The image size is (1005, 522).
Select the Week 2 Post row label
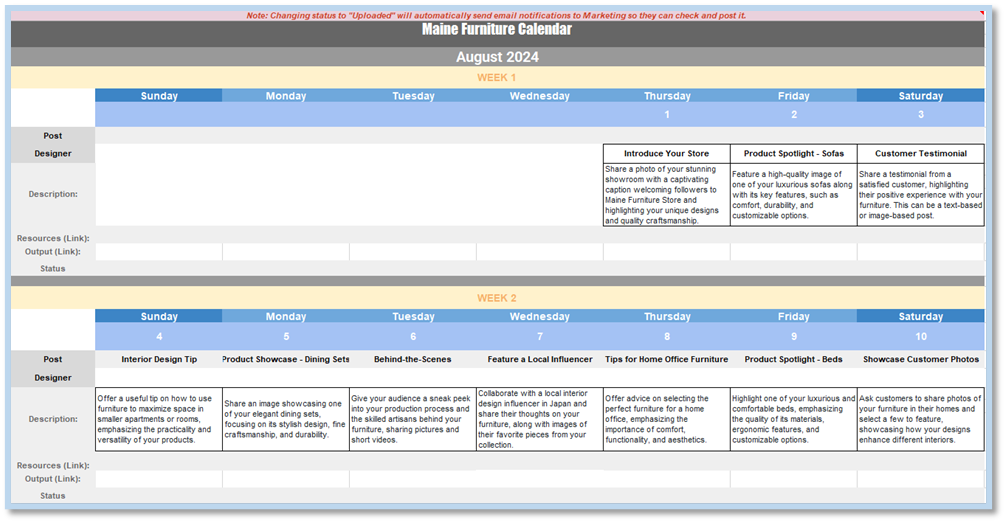tap(53, 360)
